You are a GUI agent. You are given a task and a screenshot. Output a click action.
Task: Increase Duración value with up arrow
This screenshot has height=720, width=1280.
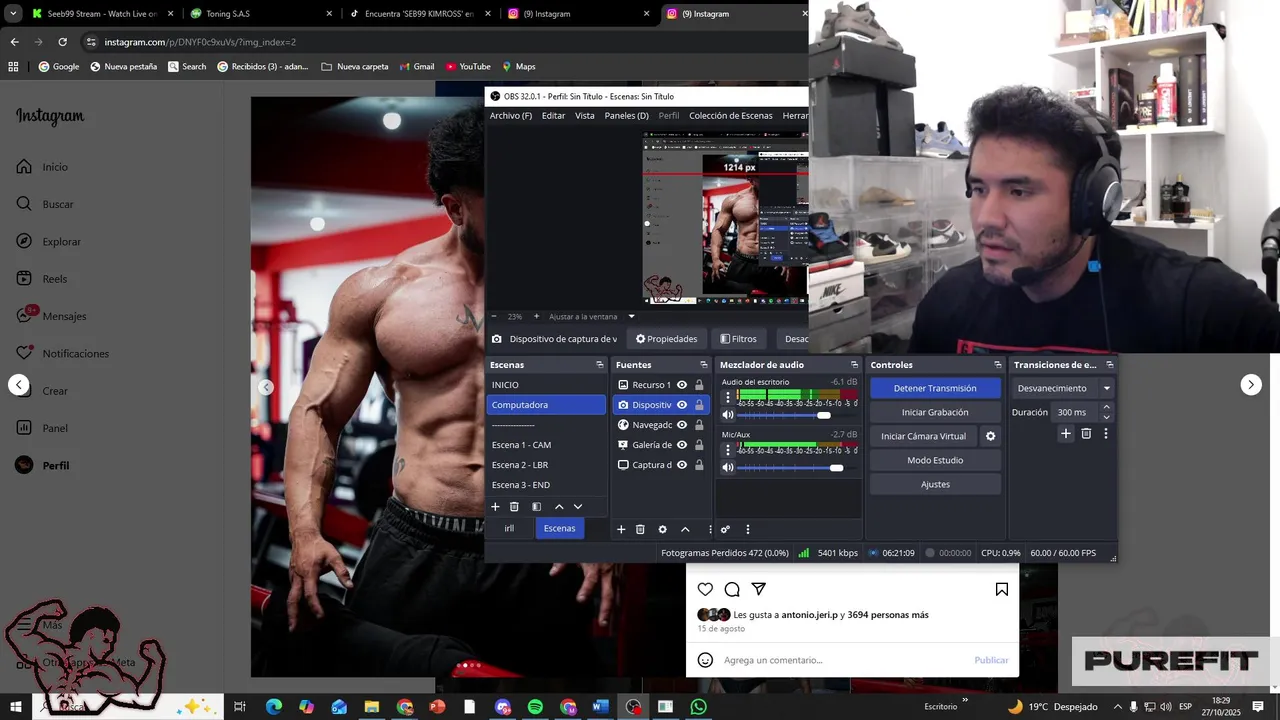[1106, 407]
